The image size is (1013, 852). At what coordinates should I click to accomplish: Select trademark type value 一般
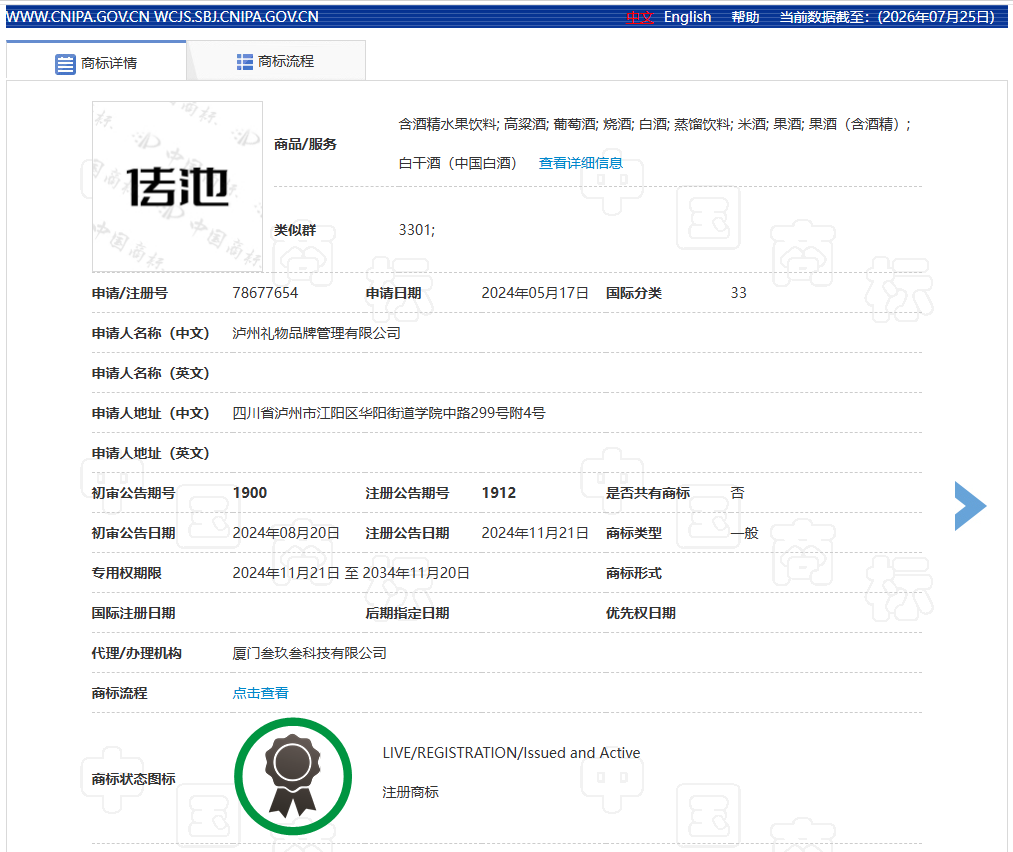coord(744,534)
